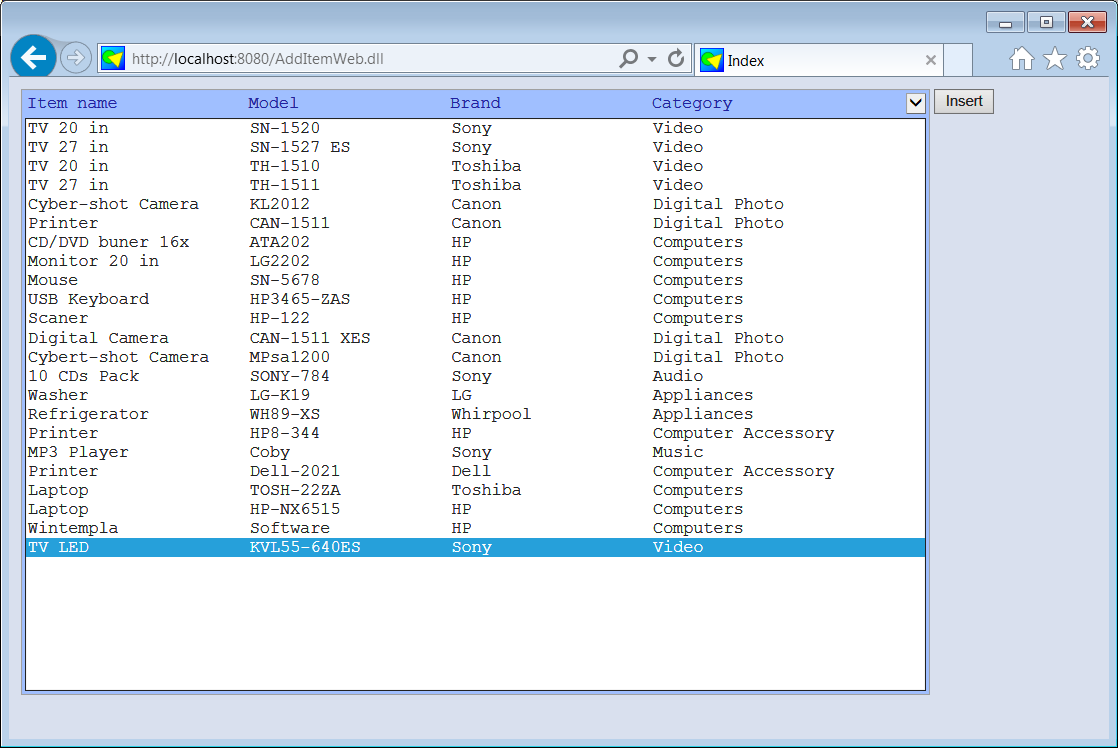This screenshot has height=748, width=1118.
Task: Click the Audio category cell
Action: coord(677,376)
